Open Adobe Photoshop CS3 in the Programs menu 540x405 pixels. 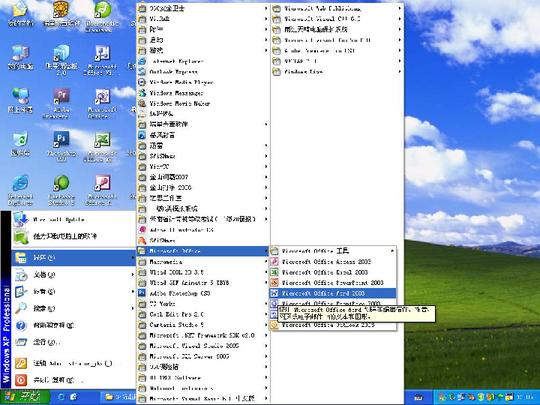(203, 293)
